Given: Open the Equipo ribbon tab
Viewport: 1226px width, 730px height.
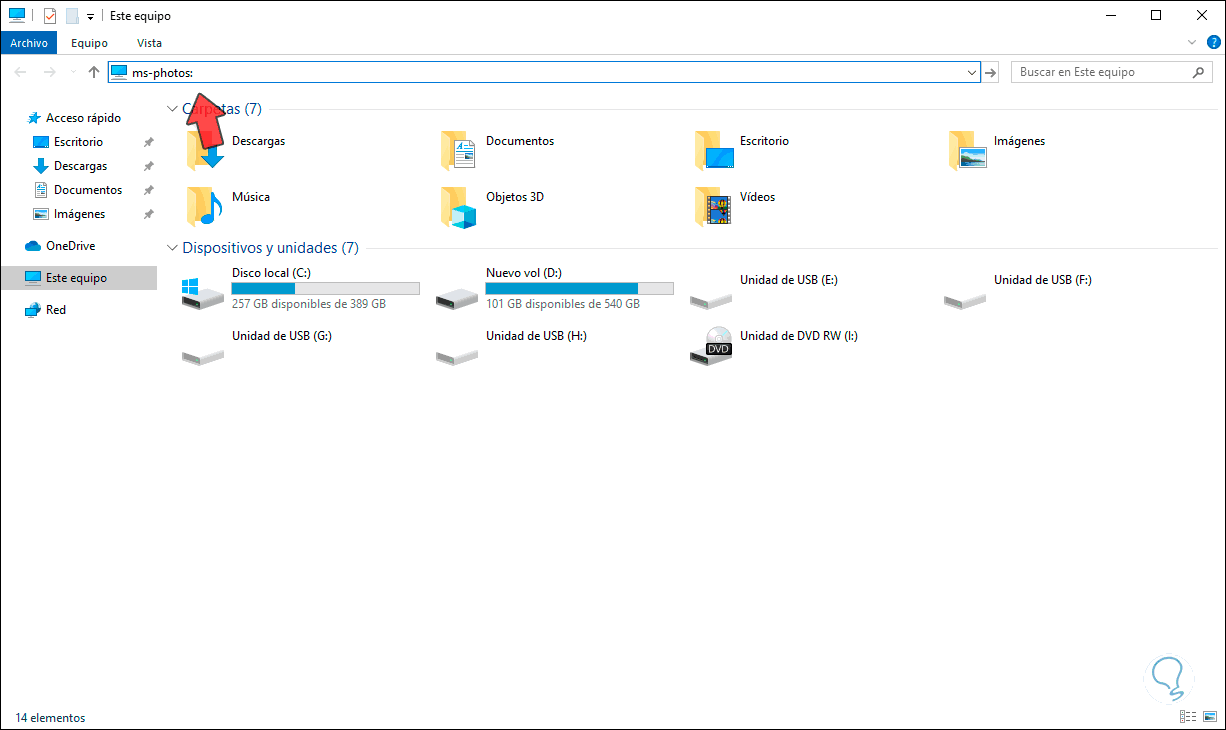Looking at the screenshot, I should tap(89, 43).
